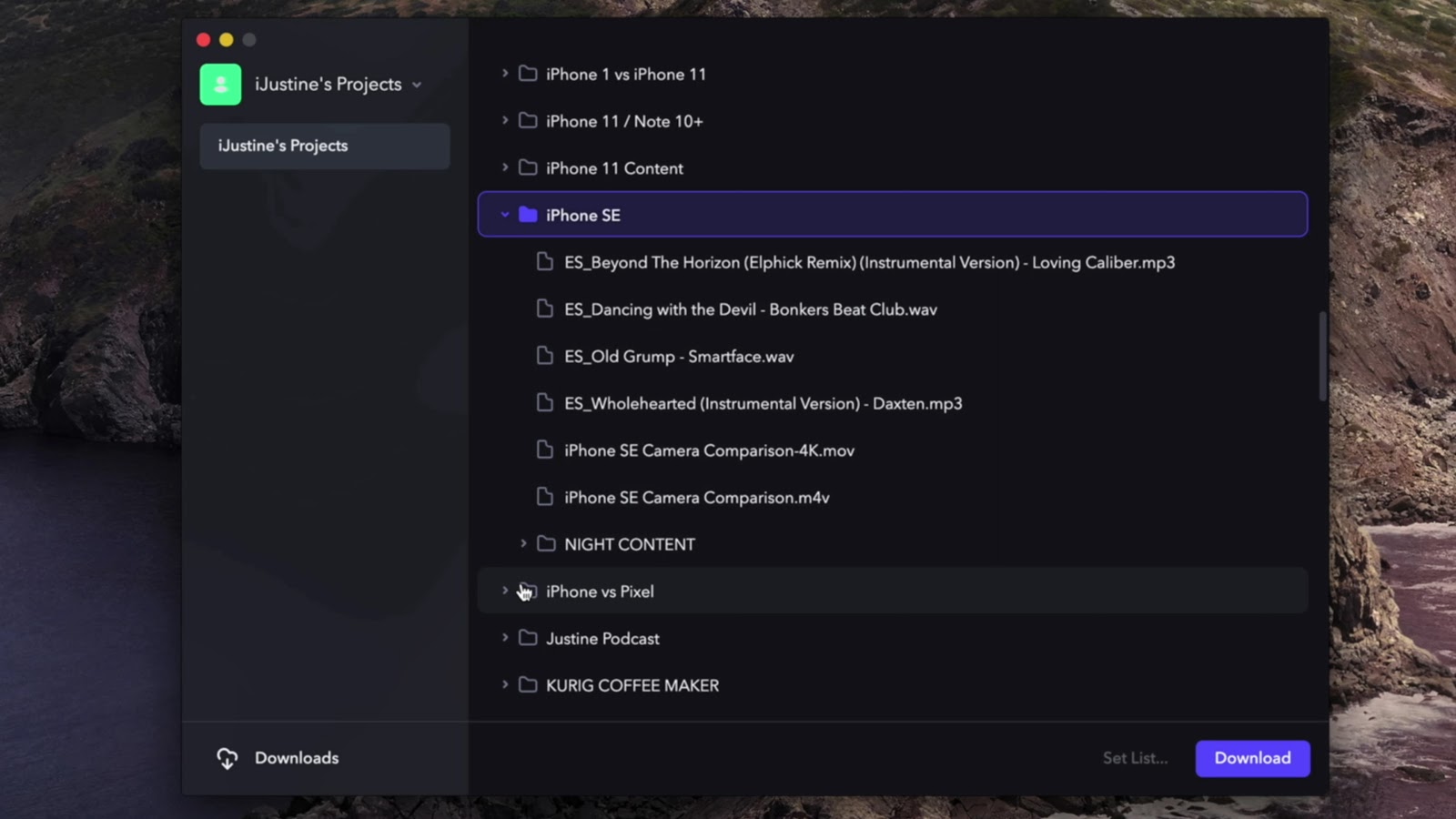Click the Downloads cloud icon
The height and width of the screenshot is (819, 1456).
227,758
